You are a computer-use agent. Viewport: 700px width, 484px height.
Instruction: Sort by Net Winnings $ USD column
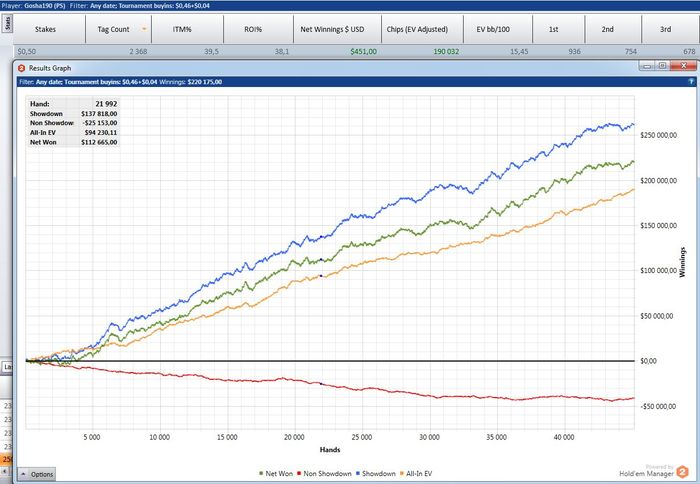[x=338, y=29]
